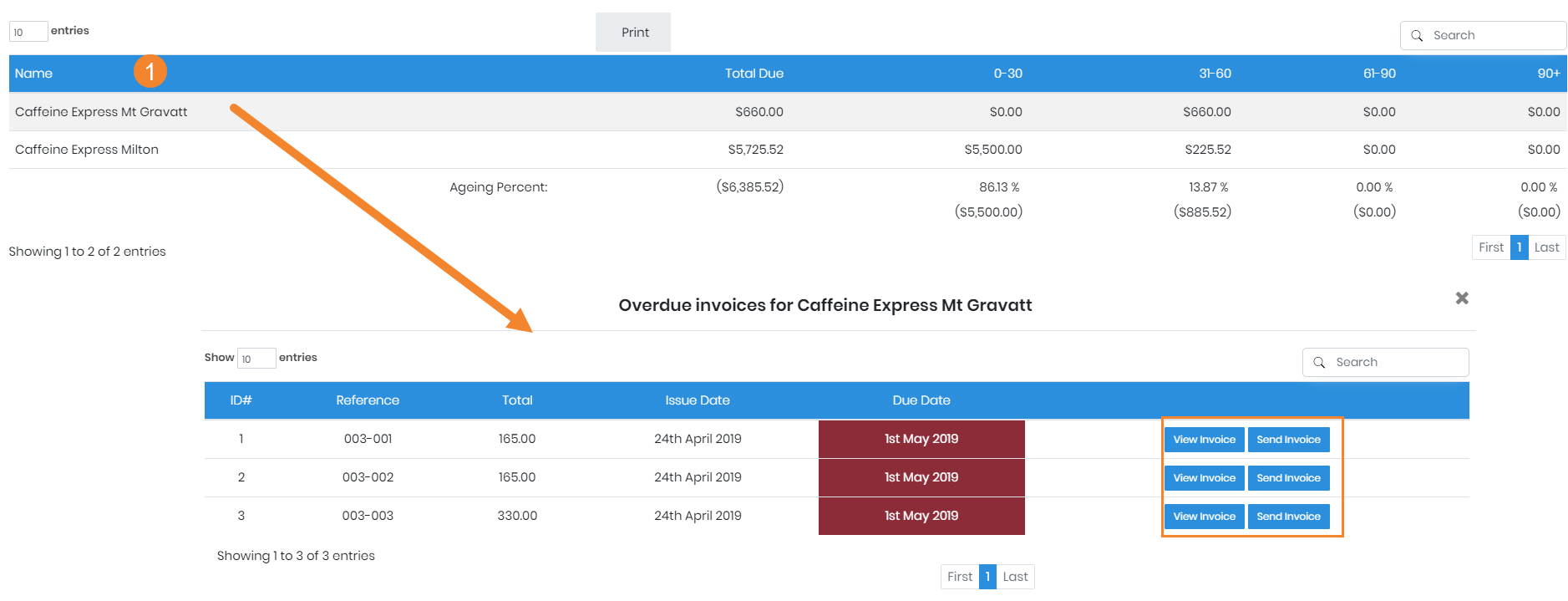View invoice 003-002
Viewport: 1568px width, 601px height.
(1204, 478)
